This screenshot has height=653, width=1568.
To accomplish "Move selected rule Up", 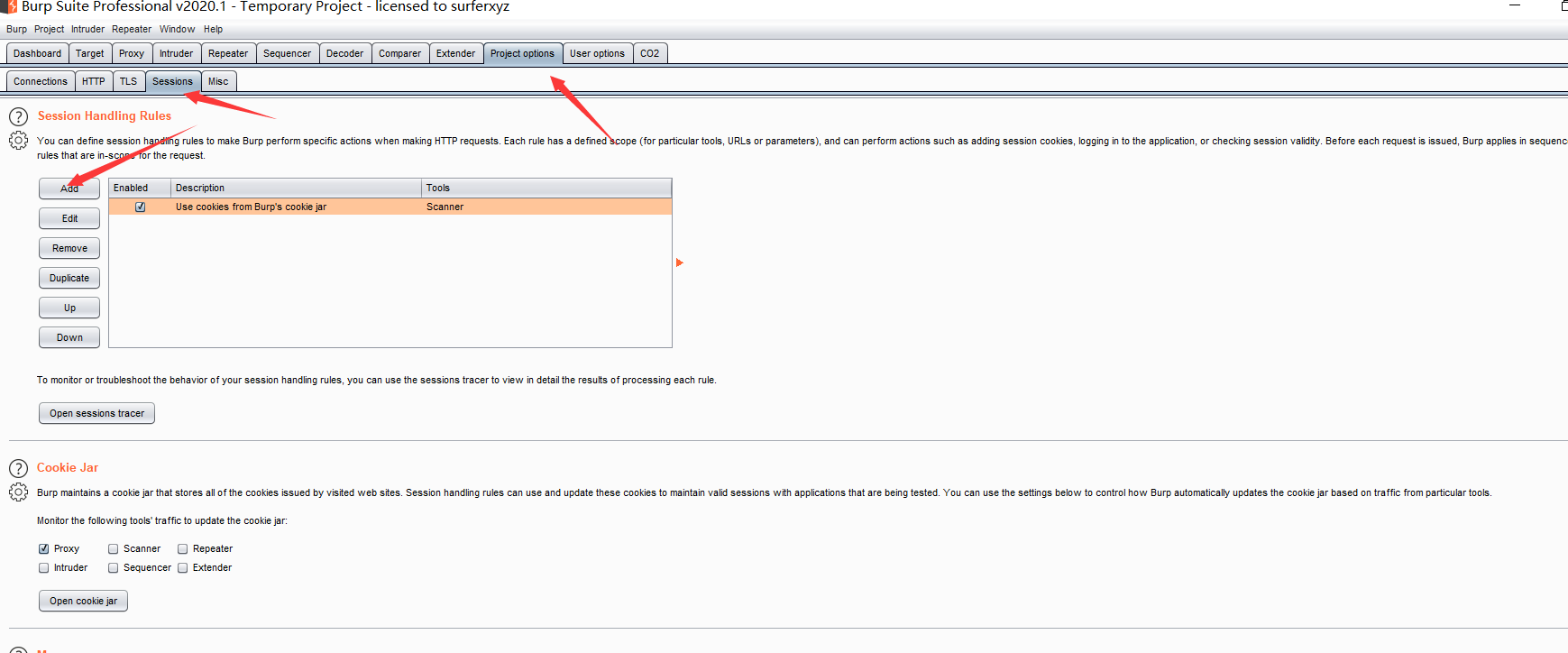I will tap(69, 308).
